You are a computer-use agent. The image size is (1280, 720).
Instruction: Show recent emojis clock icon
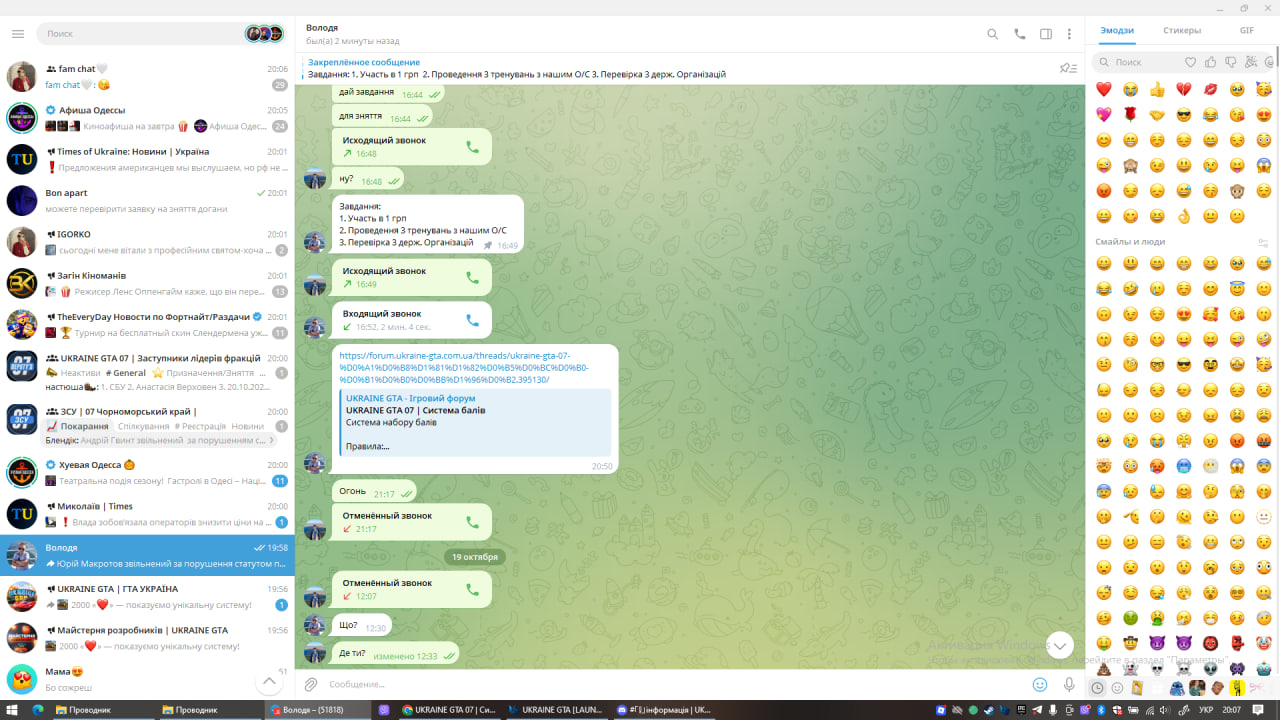point(1097,688)
